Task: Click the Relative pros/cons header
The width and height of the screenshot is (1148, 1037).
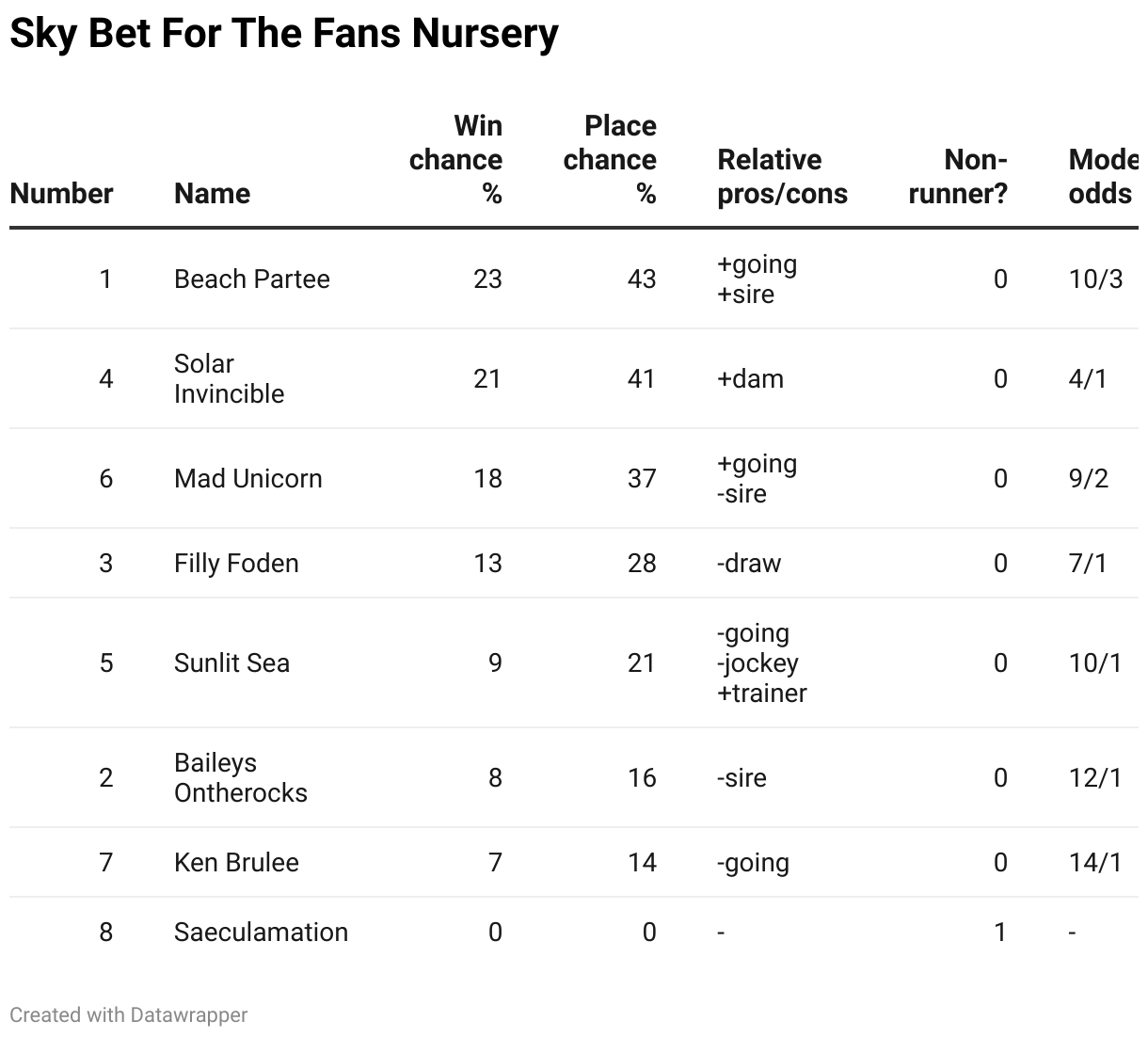Action: (x=782, y=177)
